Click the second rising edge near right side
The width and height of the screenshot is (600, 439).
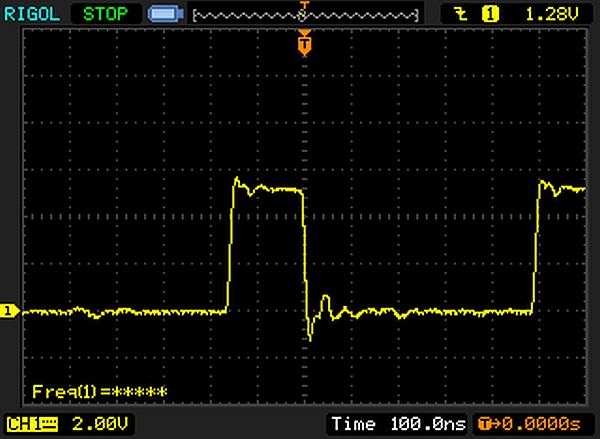click(536, 250)
